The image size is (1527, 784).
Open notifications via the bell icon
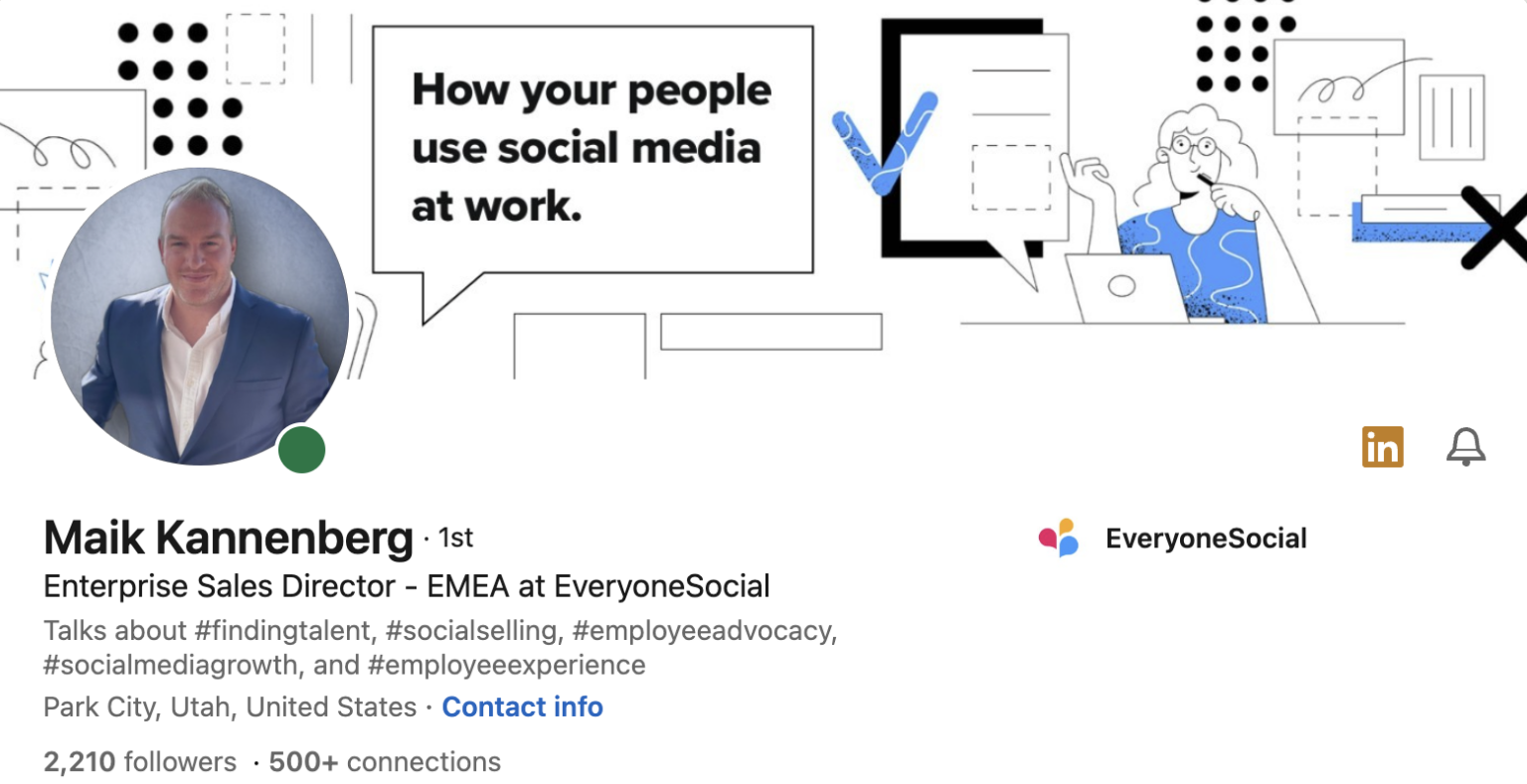(x=1465, y=448)
